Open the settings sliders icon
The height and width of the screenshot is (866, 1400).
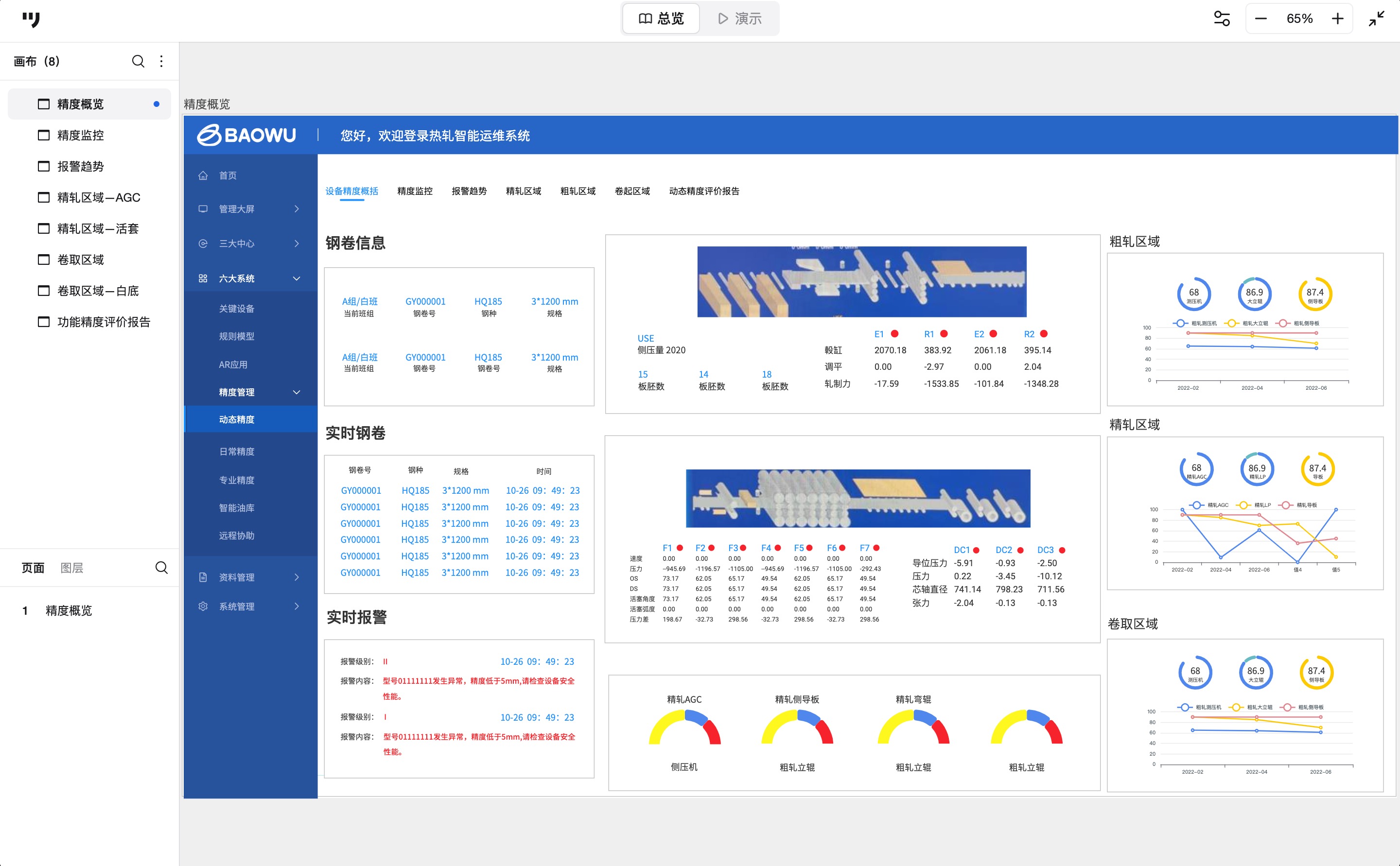1221,19
